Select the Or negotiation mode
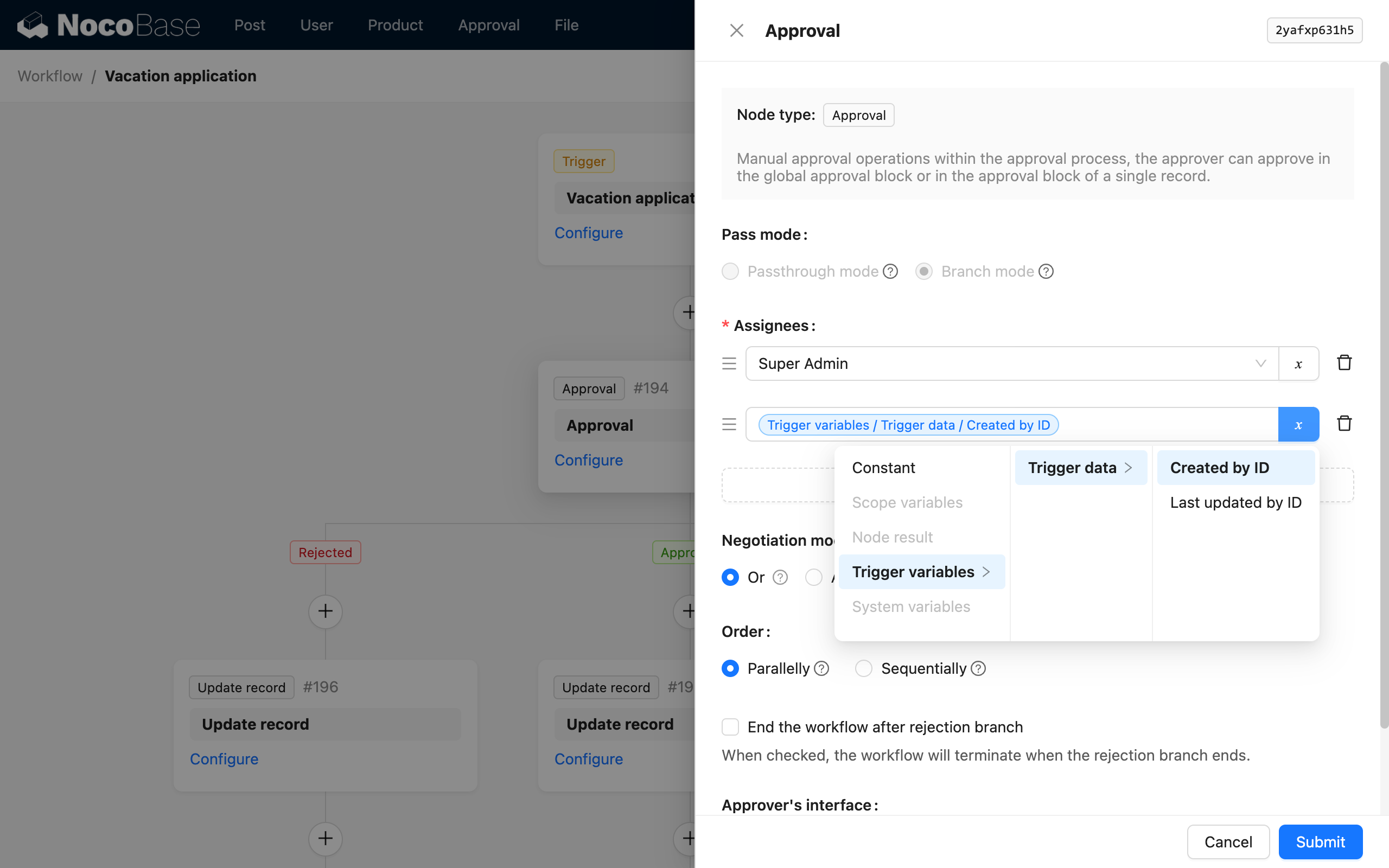The height and width of the screenshot is (868, 1389). (730, 577)
